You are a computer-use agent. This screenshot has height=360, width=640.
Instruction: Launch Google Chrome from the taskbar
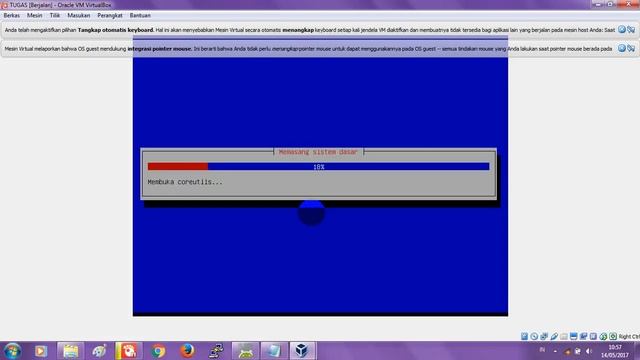[158, 351]
